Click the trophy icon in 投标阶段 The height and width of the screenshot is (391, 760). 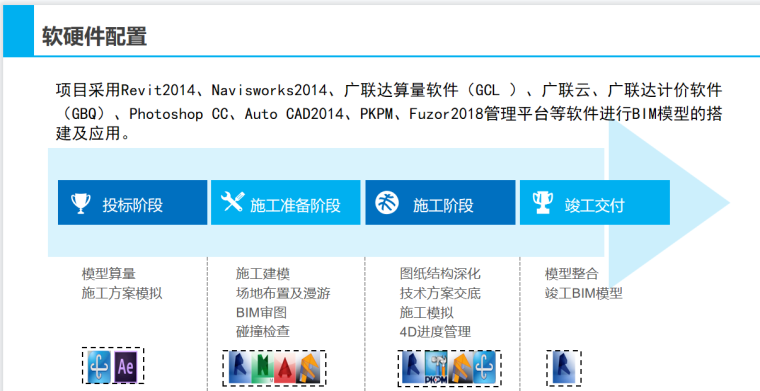click(x=80, y=203)
